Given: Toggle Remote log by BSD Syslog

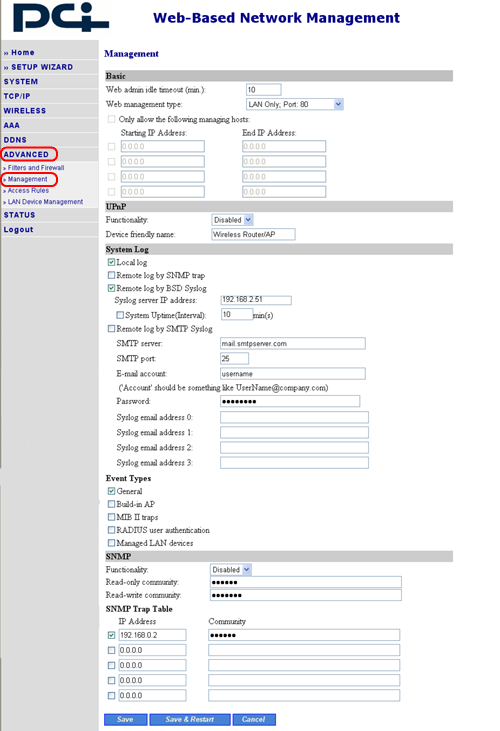Looking at the screenshot, I should [111, 288].
